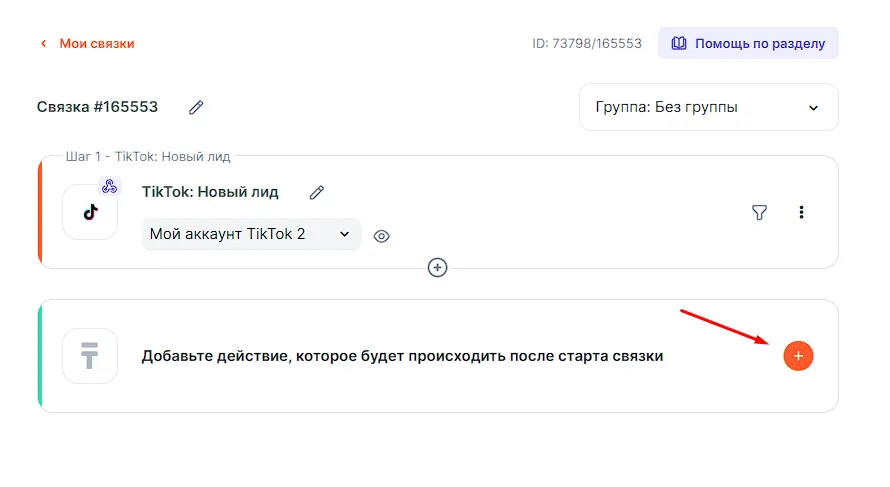
Task: Click the Добавьте действие prompt text
Action: coord(402,356)
